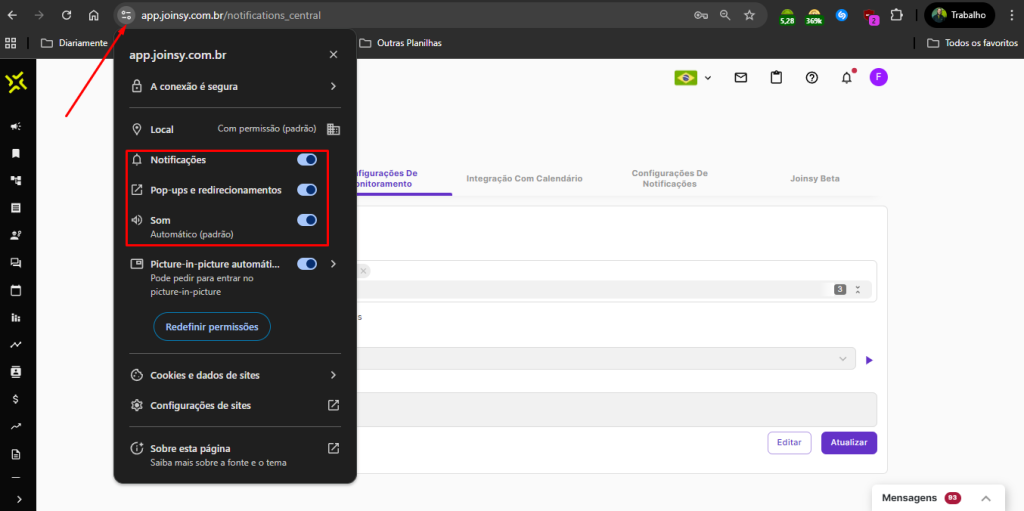The image size is (1024, 511).
Task: Disable Pop-ups e redirecionamentos switch
Action: (x=307, y=190)
